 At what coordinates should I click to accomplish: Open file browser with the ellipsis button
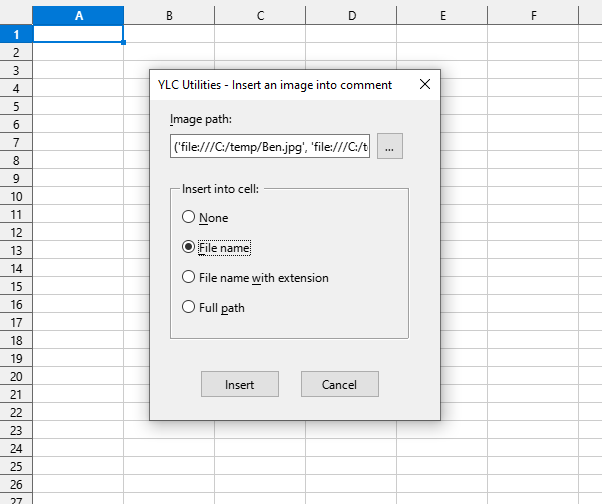click(390, 146)
